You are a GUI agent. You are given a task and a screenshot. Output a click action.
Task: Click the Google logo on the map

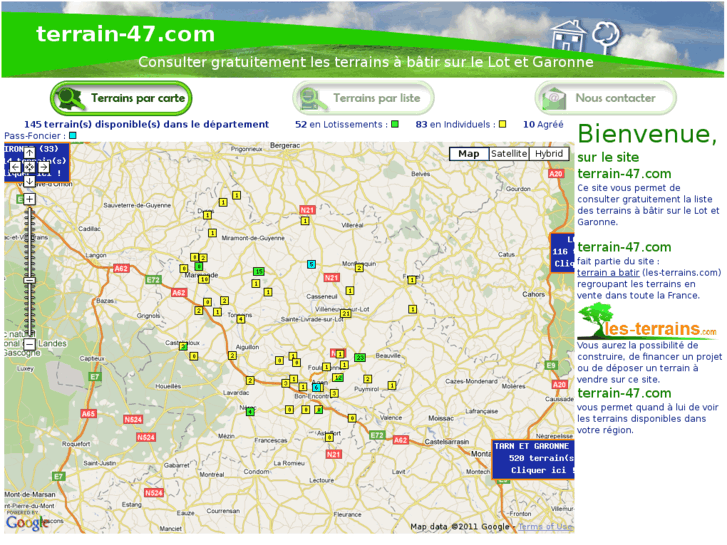(27, 523)
